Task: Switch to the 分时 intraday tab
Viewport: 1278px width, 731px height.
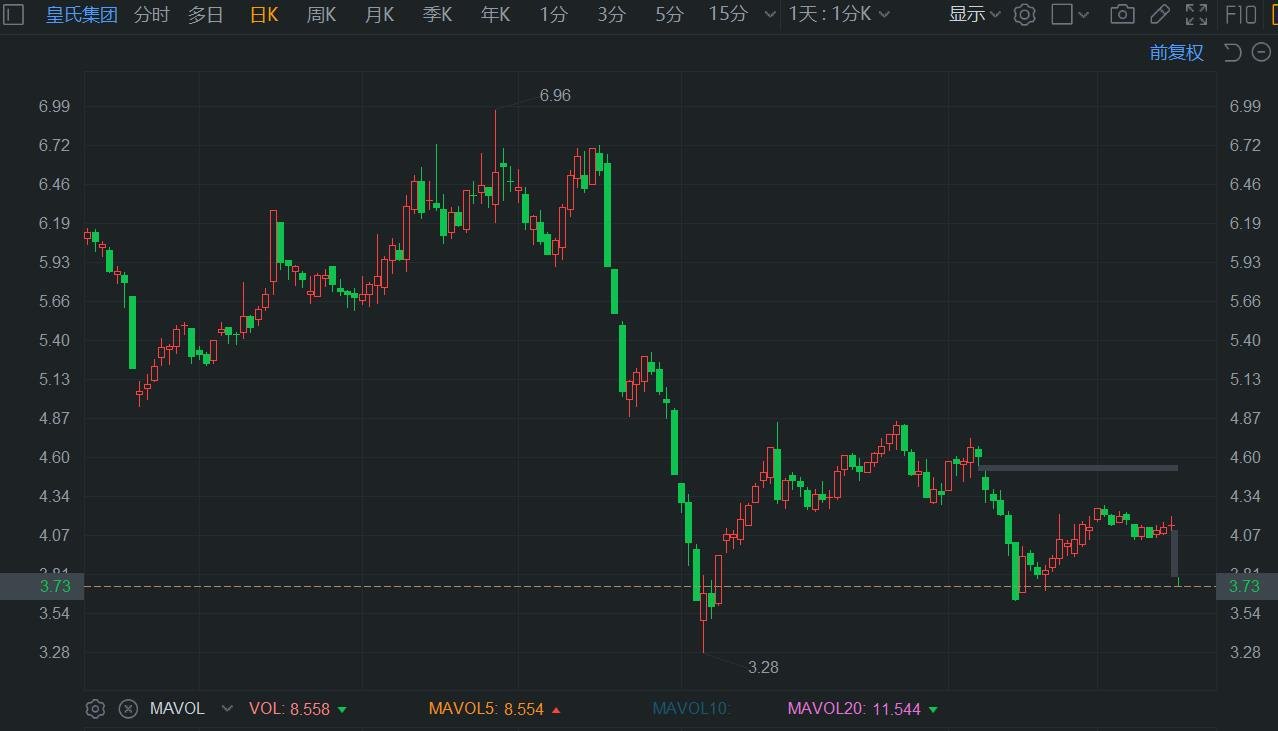Action: [x=152, y=14]
